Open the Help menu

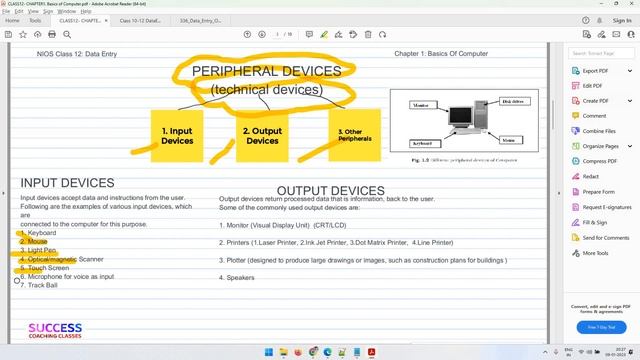click(86, 11)
